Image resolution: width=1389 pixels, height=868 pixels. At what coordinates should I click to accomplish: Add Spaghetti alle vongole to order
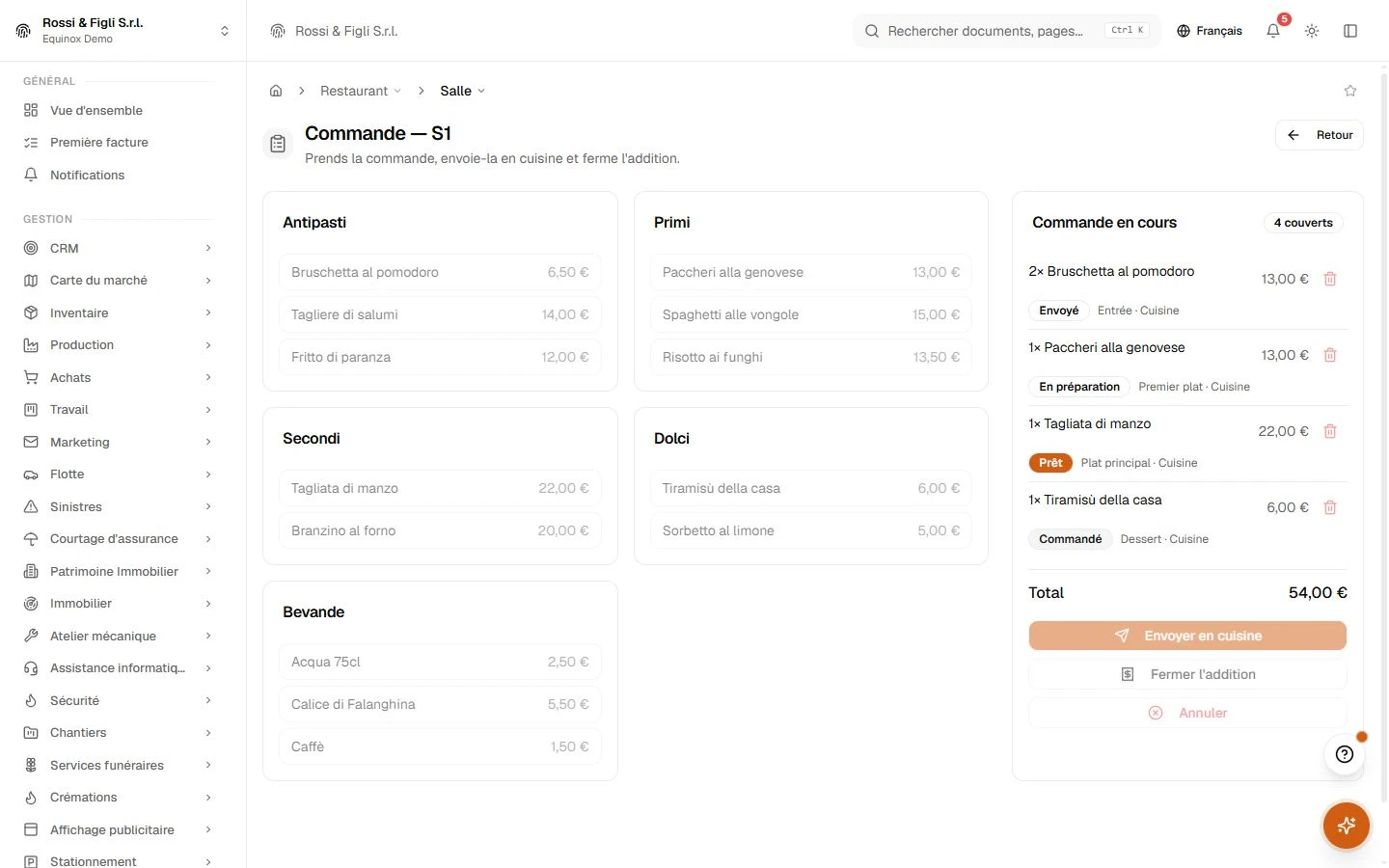811,314
